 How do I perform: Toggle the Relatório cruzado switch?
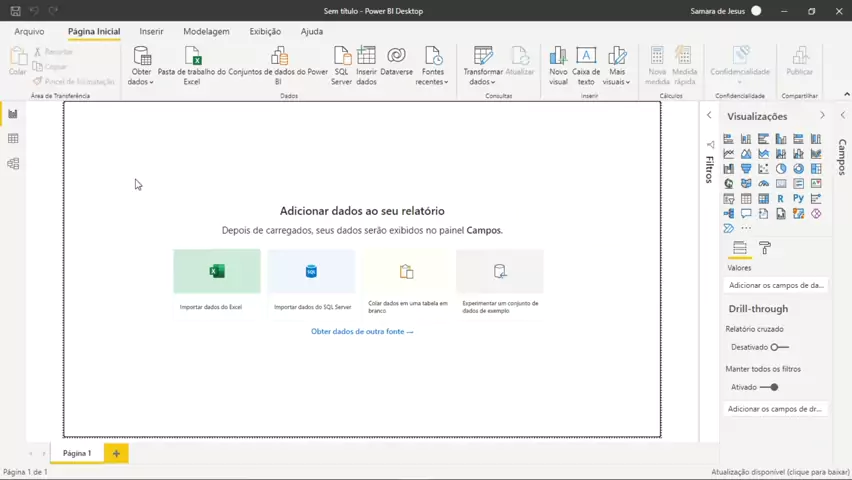tap(779, 347)
